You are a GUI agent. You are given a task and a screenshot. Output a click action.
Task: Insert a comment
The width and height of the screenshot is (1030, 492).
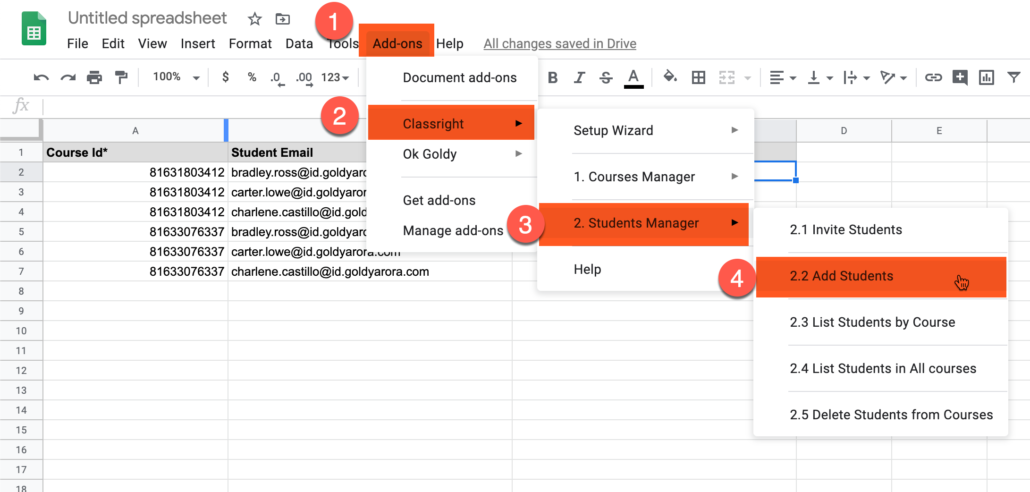(x=960, y=78)
